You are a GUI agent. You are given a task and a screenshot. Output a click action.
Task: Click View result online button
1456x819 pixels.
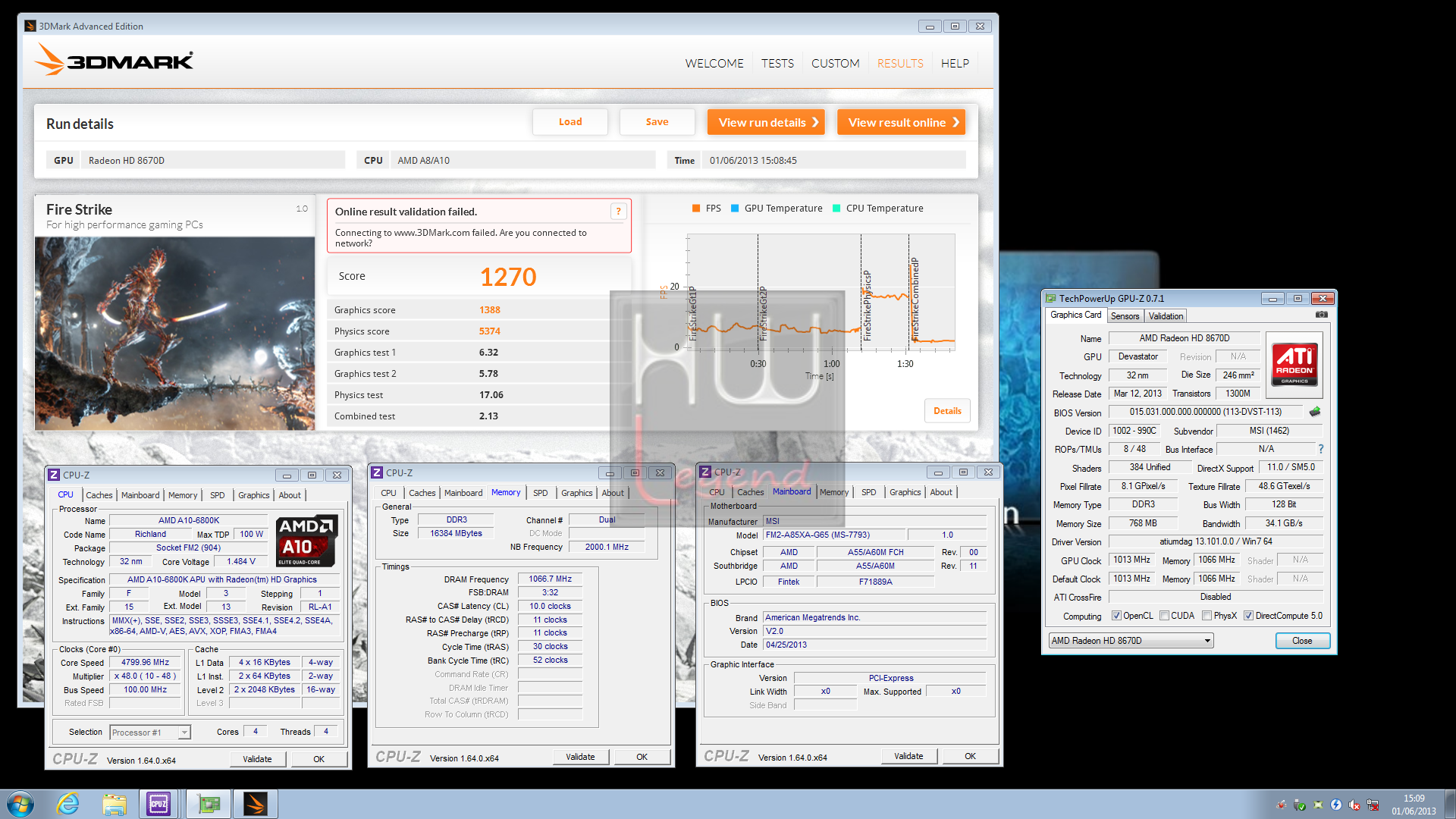click(x=901, y=122)
